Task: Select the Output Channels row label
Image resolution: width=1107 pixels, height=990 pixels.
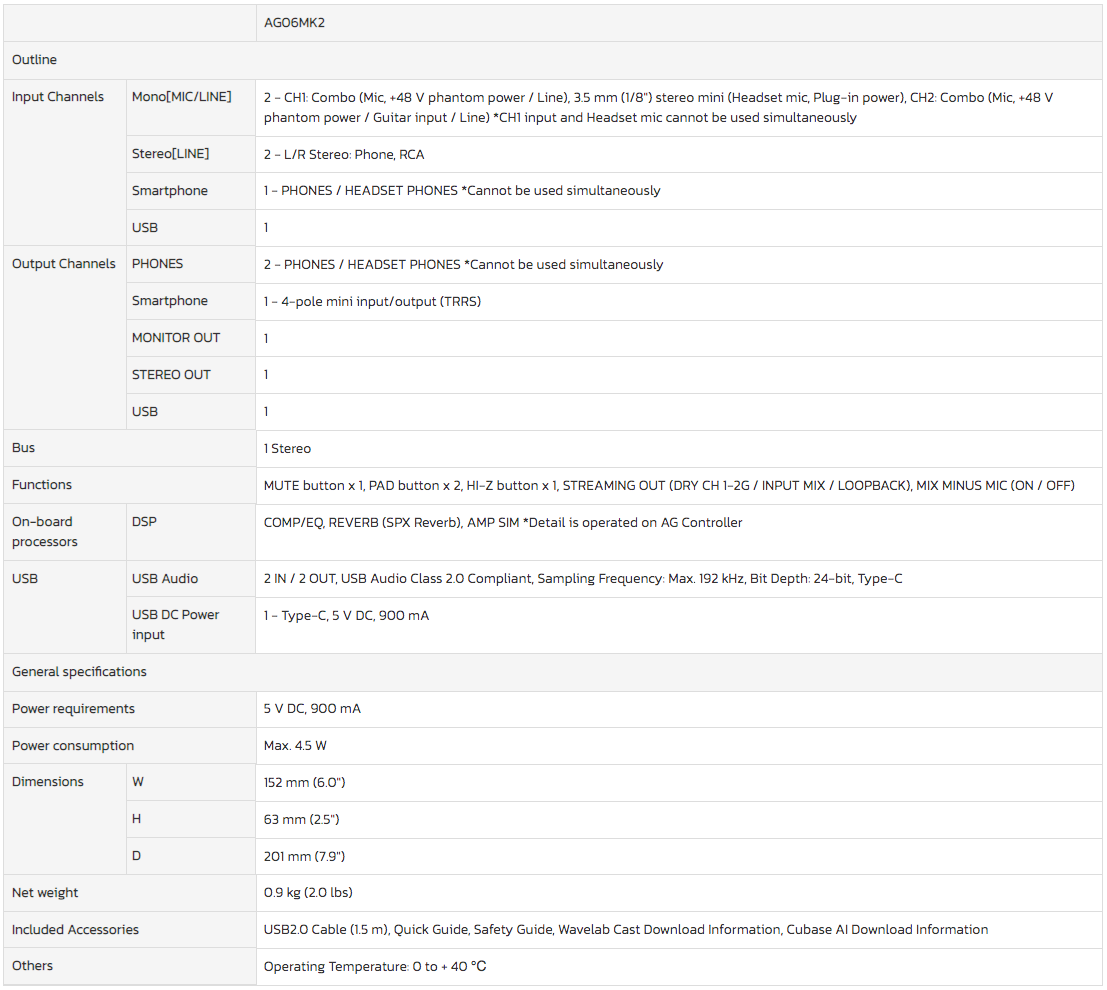Action: tap(63, 264)
